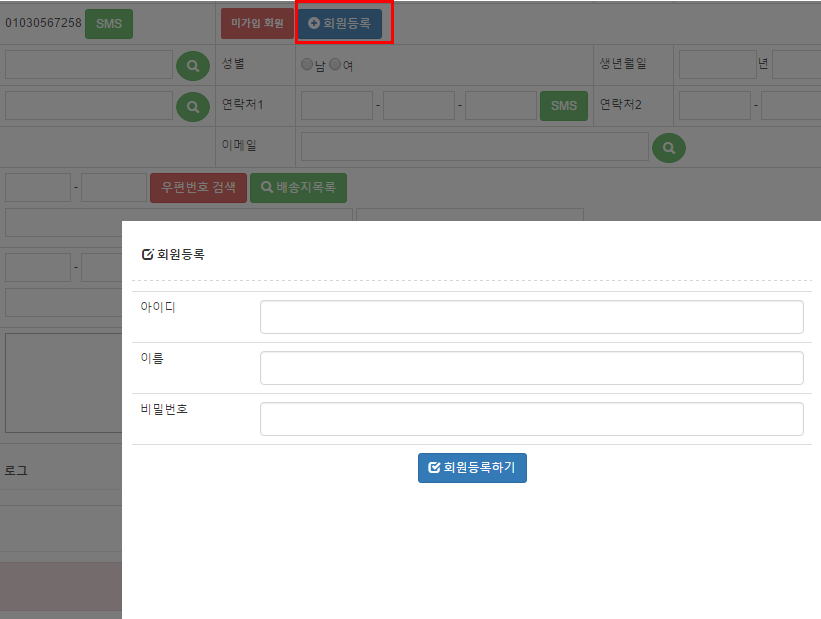Image resolution: width=821 pixels, height=619 pixels.
Task: Select the 여 gender radio button
Action: (335, 65)
